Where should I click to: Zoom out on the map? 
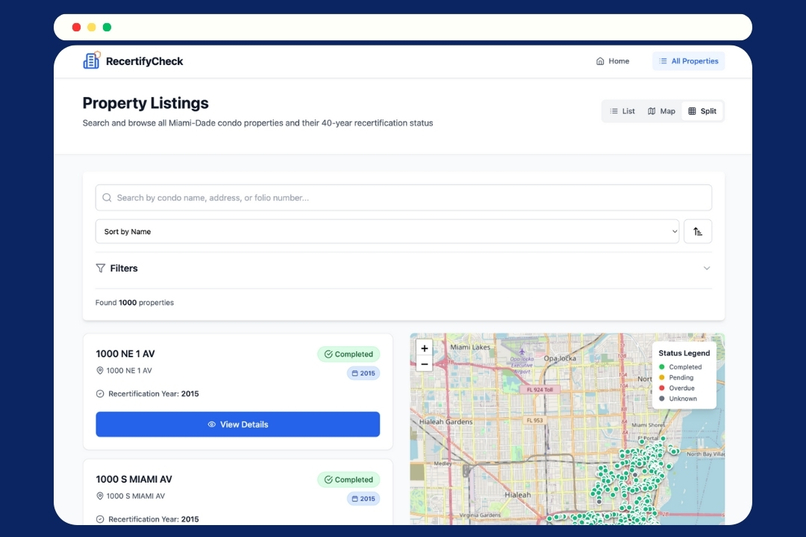point(424,364)
